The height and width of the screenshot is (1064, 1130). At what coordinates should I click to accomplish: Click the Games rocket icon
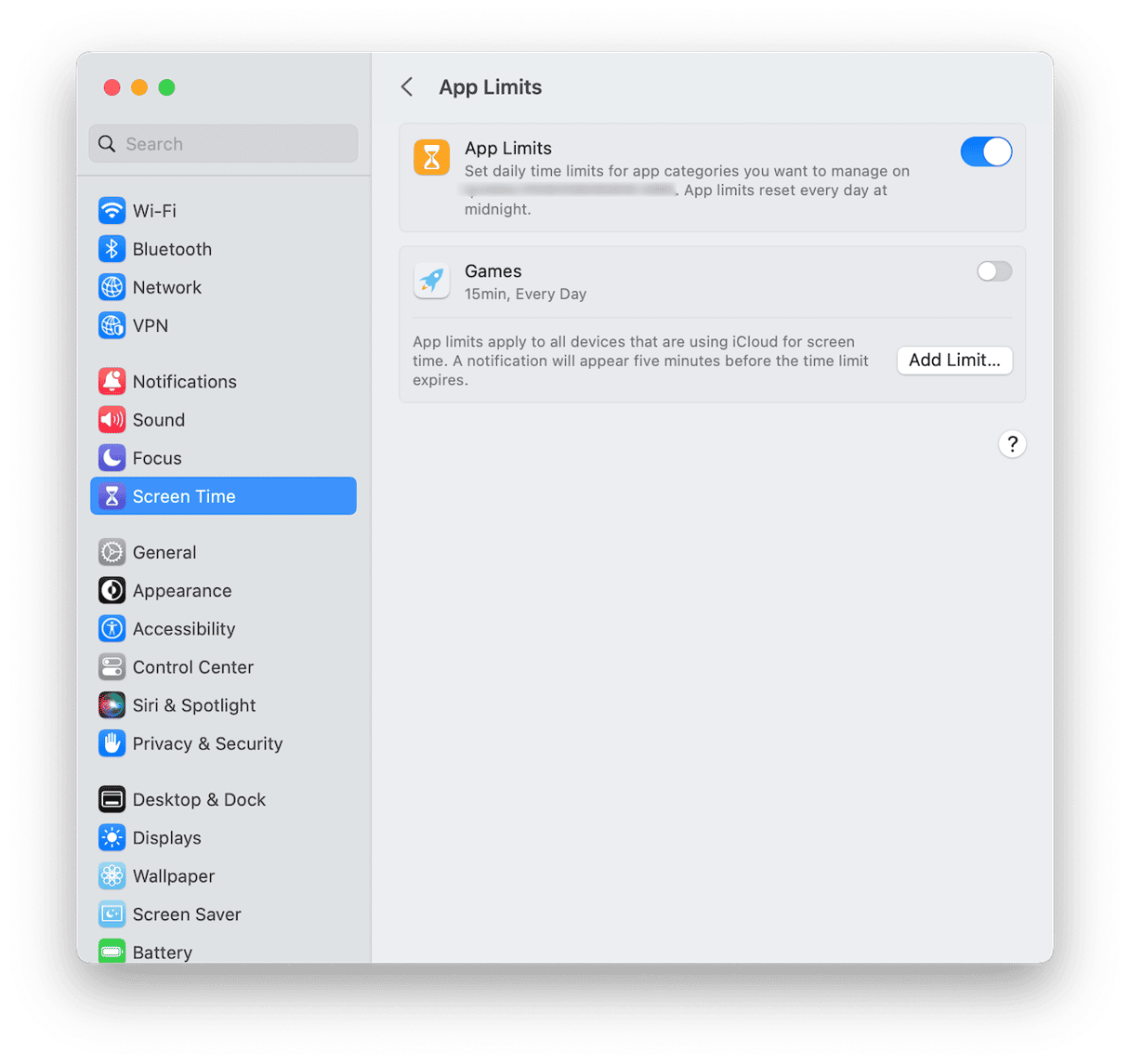[x=431, y=281]
